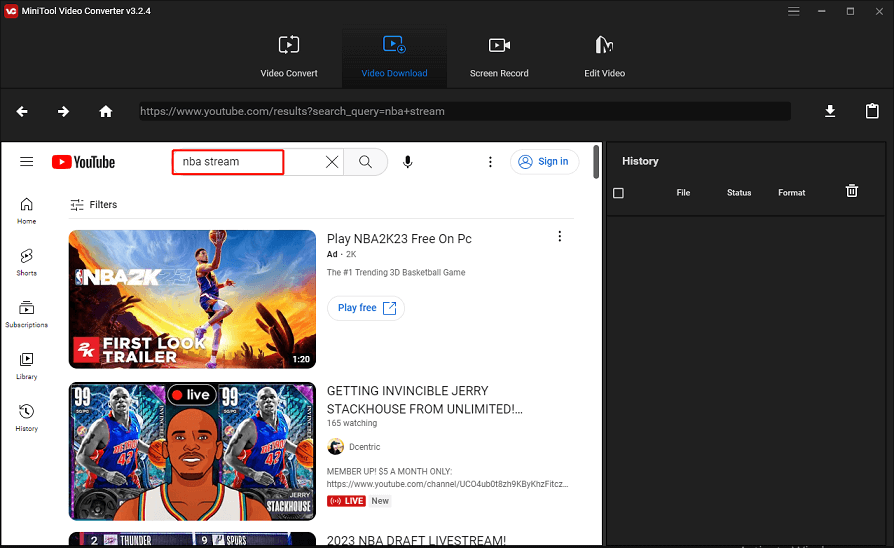Click the clipboard paste icon

click(x=872, y=111)
